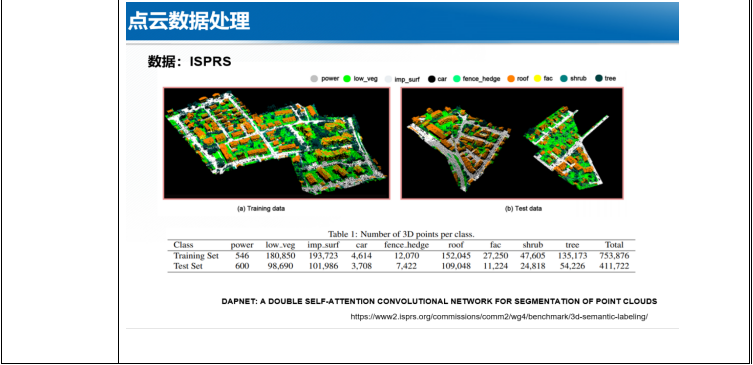Image resolution: width=753 pixels, height=365 pixels.
Task: Click the value 109,048
Action: tap(456, 266)
